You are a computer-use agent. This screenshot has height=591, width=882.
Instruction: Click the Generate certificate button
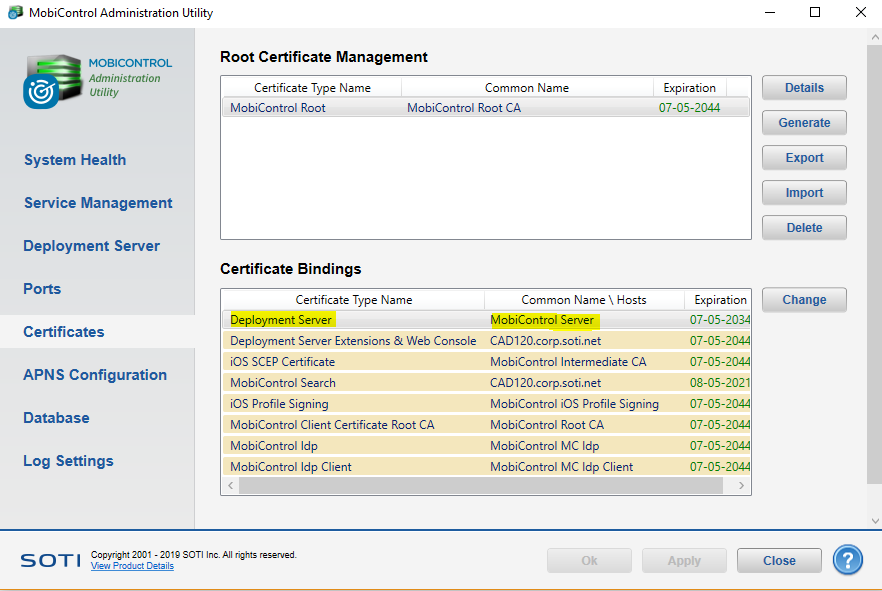point(804,123)
